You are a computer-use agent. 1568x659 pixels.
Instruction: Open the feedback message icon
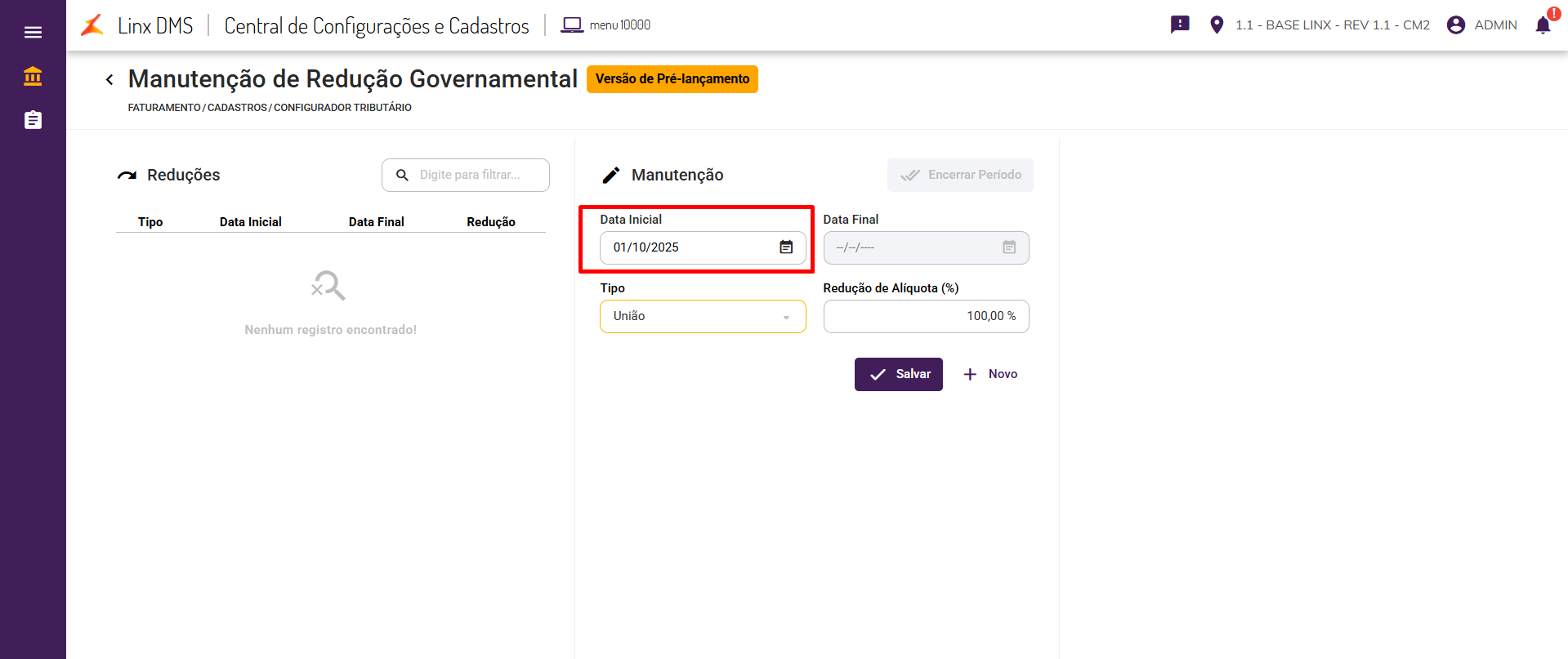(1180, 24)
